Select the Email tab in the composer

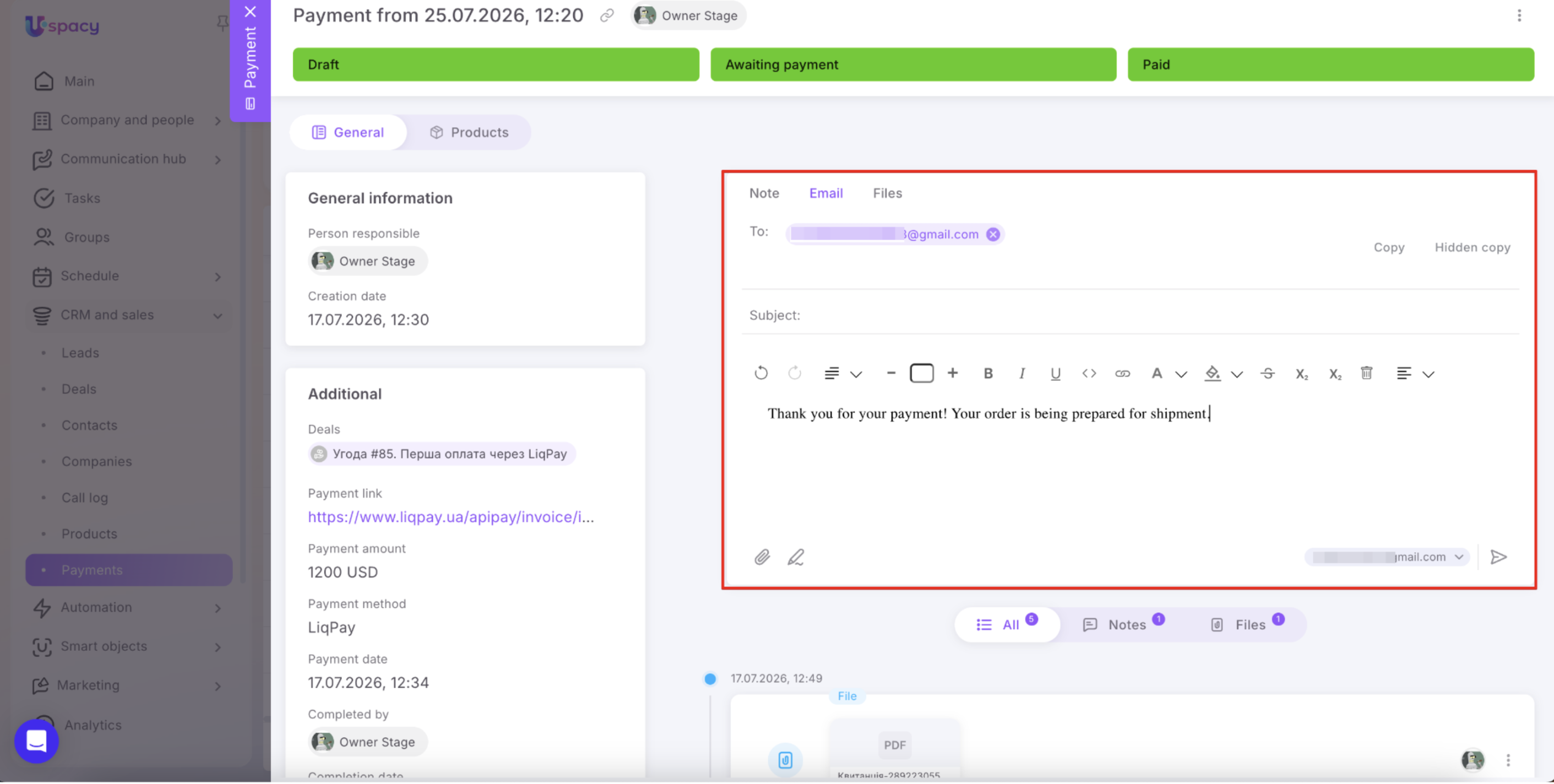[826, 193]
